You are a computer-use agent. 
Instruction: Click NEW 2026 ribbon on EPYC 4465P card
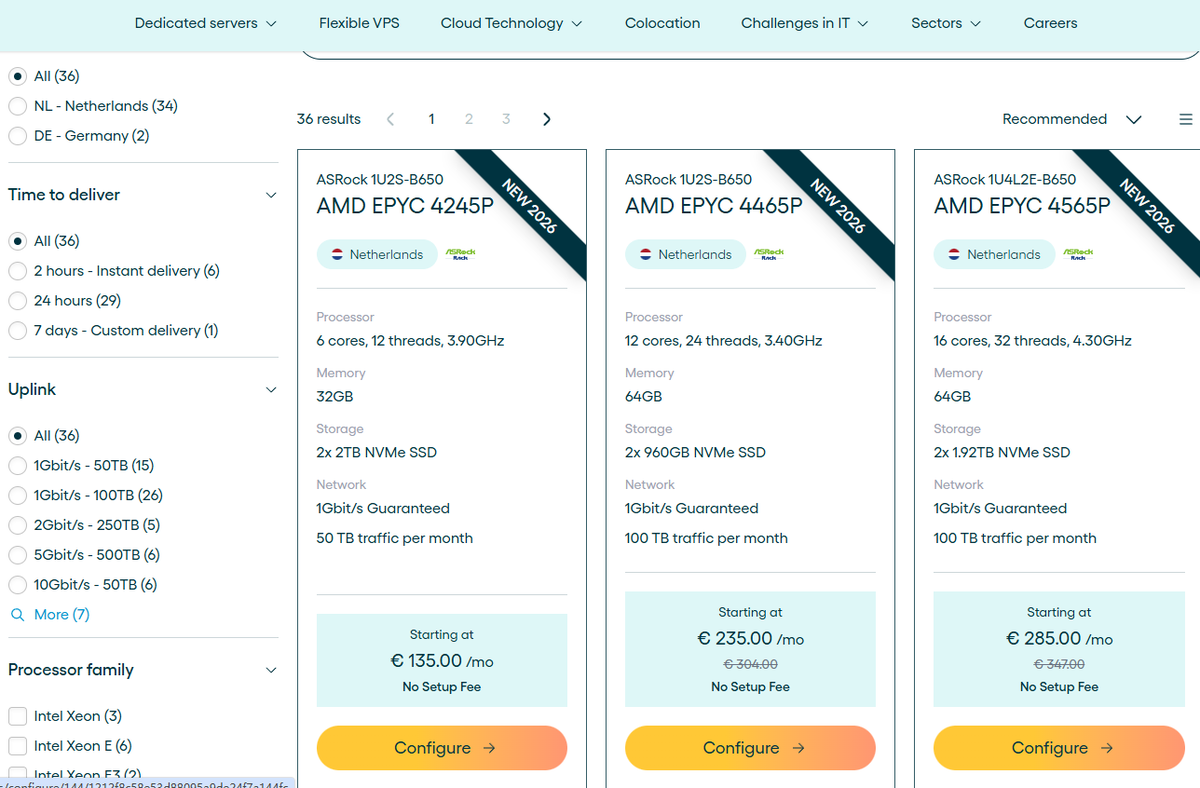coord(837,206)
